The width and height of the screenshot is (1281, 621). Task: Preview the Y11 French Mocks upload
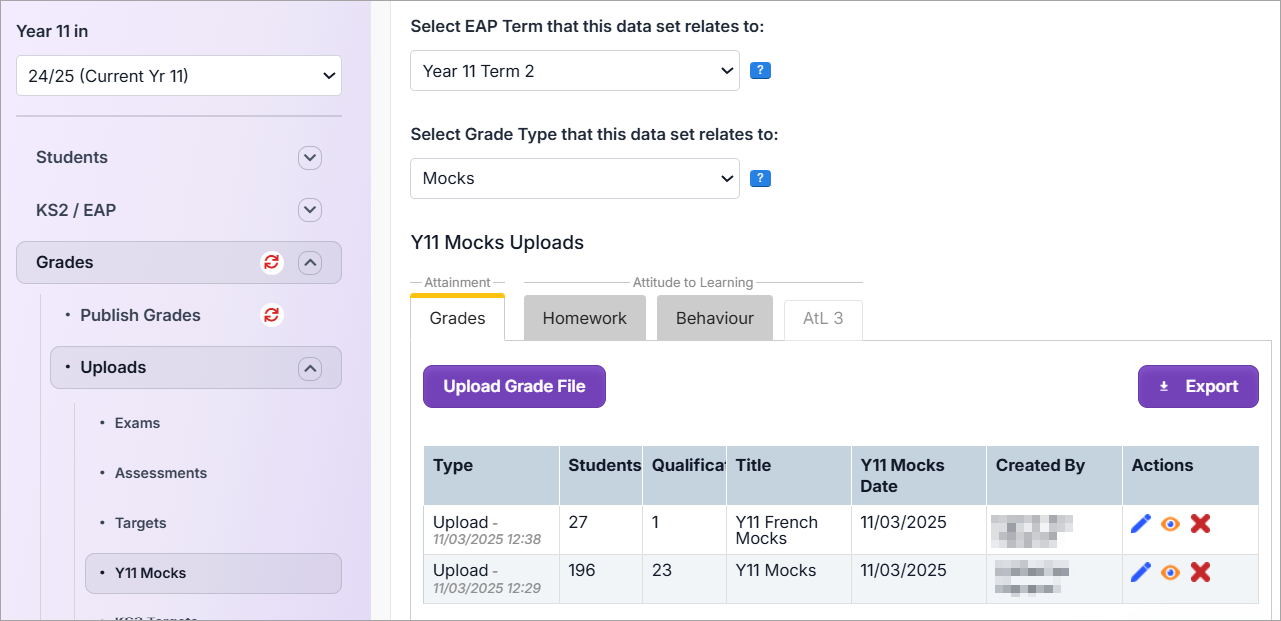point(1170,523)
